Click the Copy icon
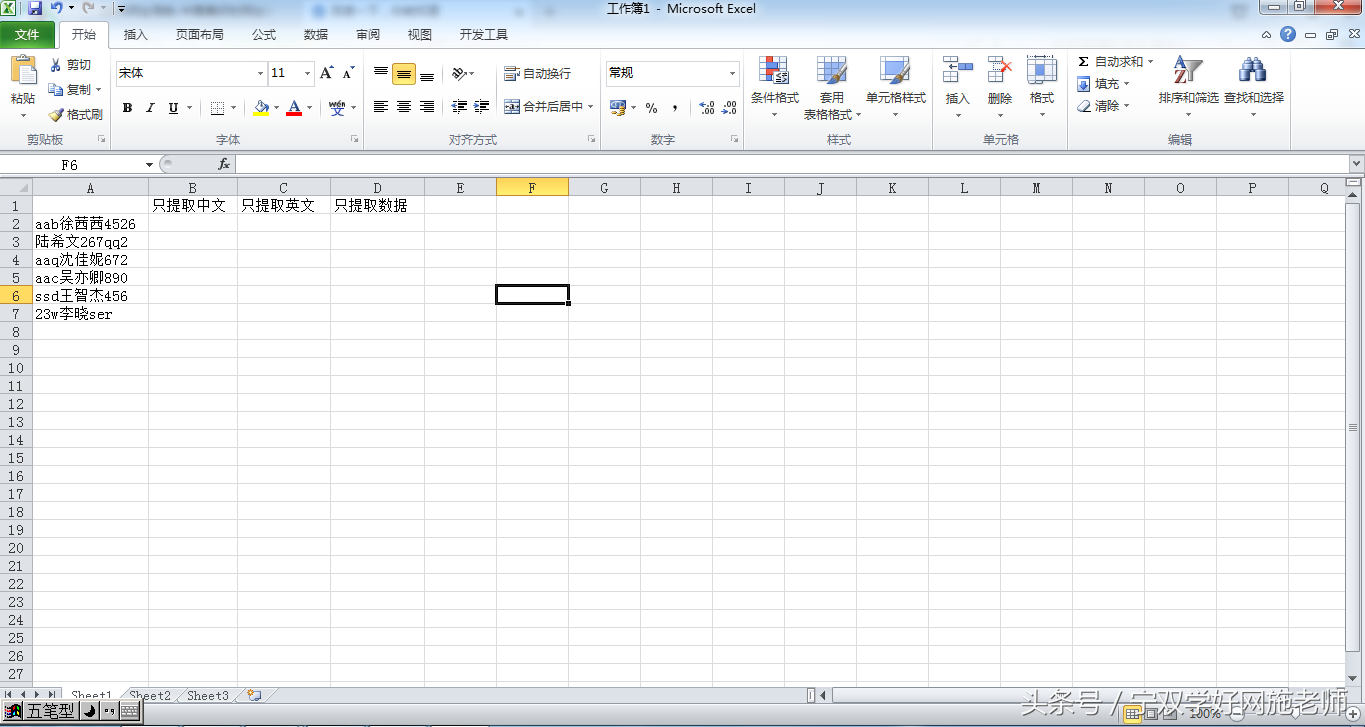The height and width of the screenshot is (727, 1365). pos(56,90)
